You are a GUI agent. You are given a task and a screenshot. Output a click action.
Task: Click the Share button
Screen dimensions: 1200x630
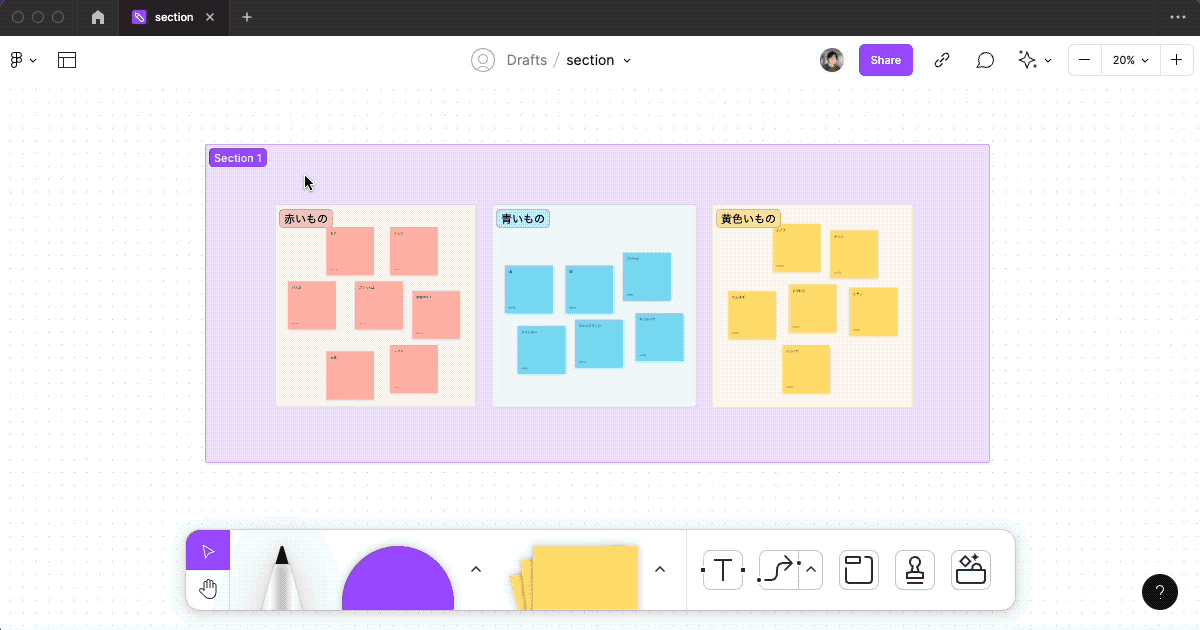click(x=885, y=60)
